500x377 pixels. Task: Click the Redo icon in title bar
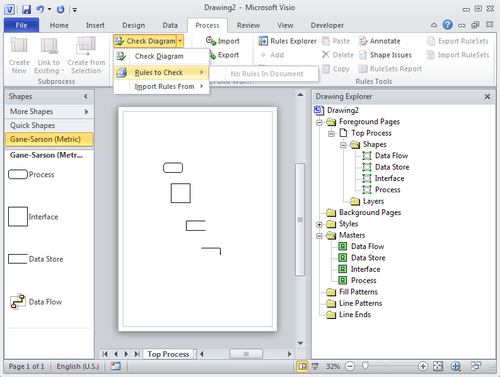coord(61,9)
